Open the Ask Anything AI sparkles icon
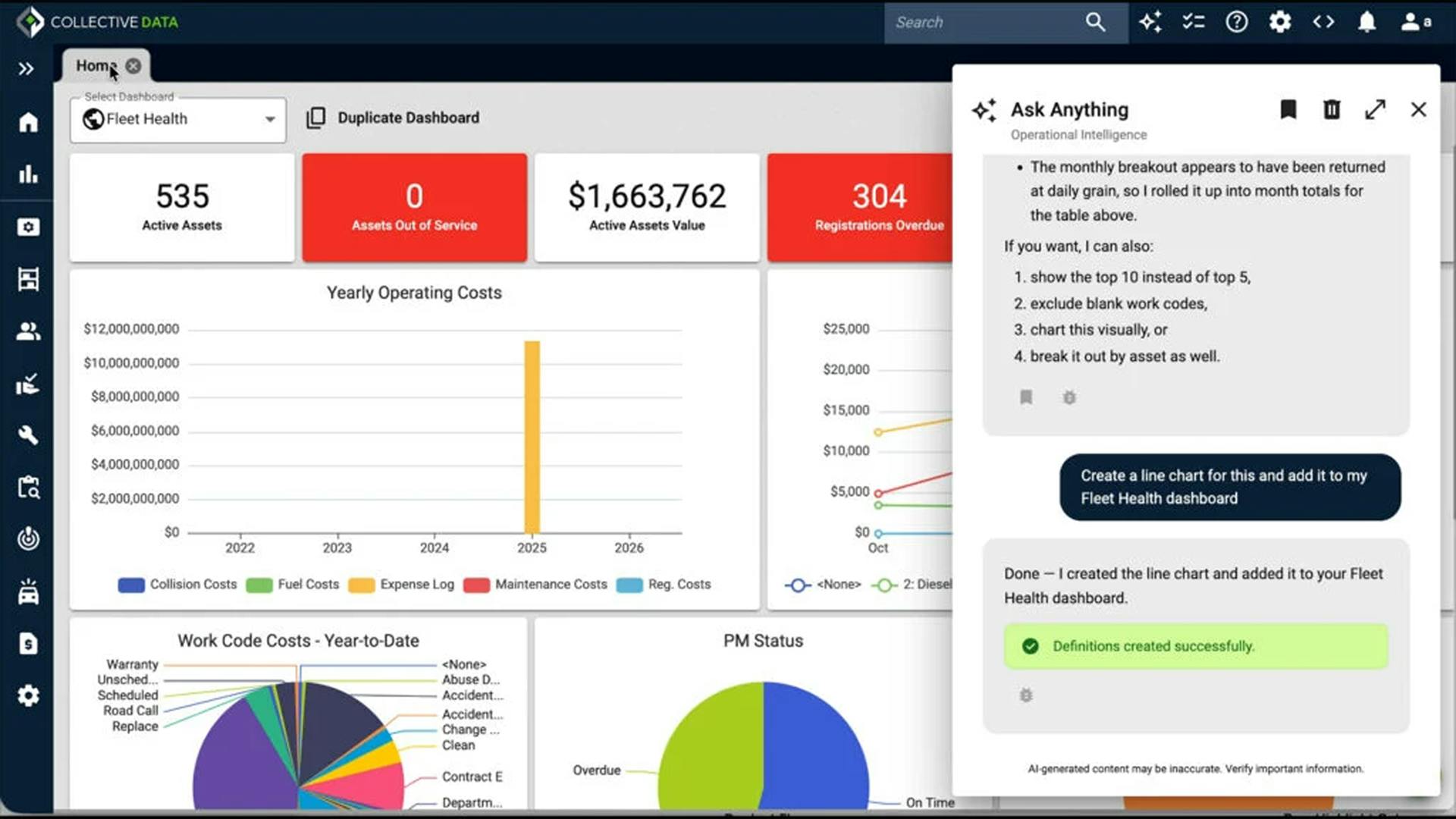Screen dimensions: 1456x819 tap(1150, 23)
